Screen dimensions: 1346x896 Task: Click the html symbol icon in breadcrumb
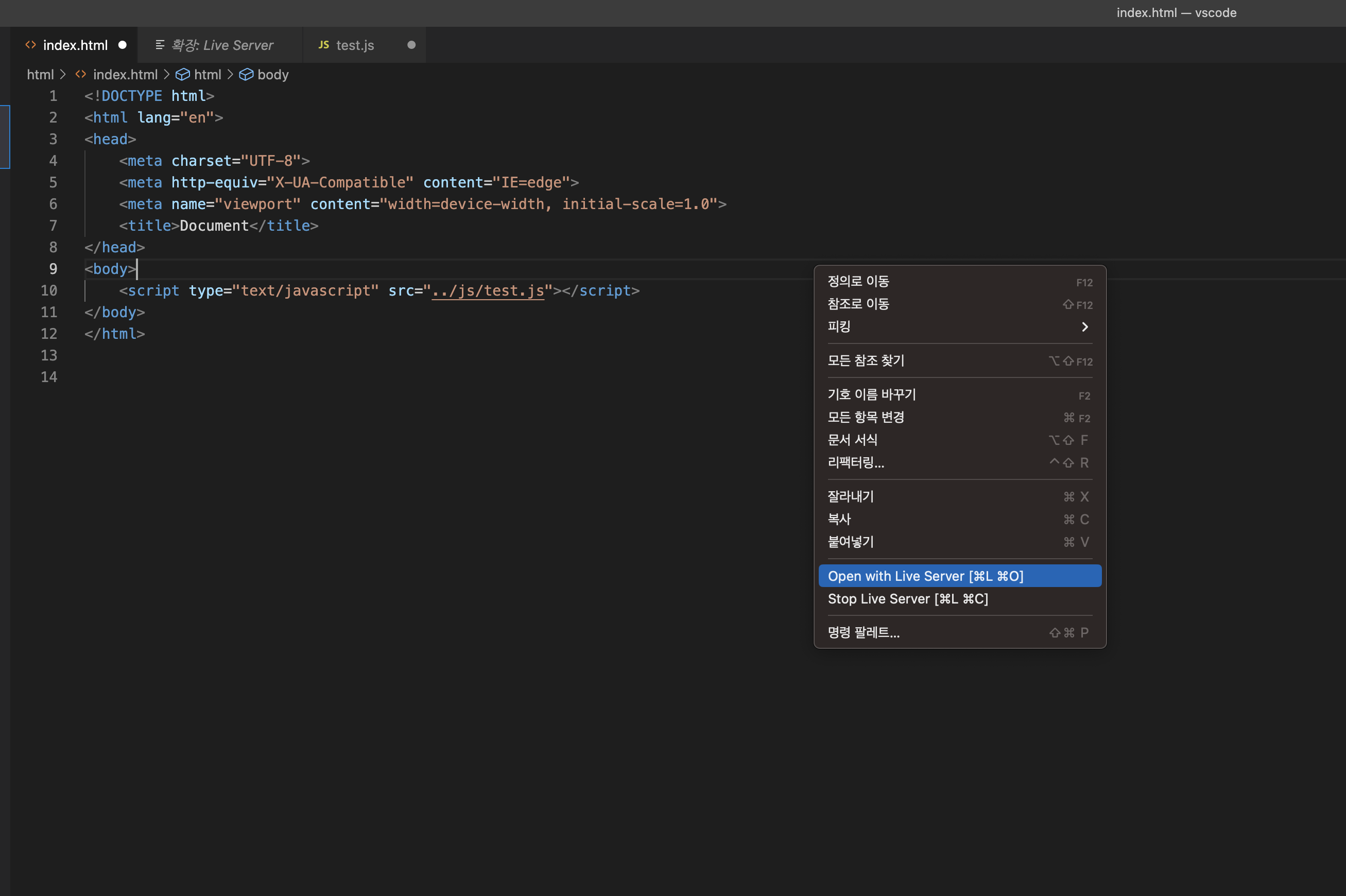point(182,75)
